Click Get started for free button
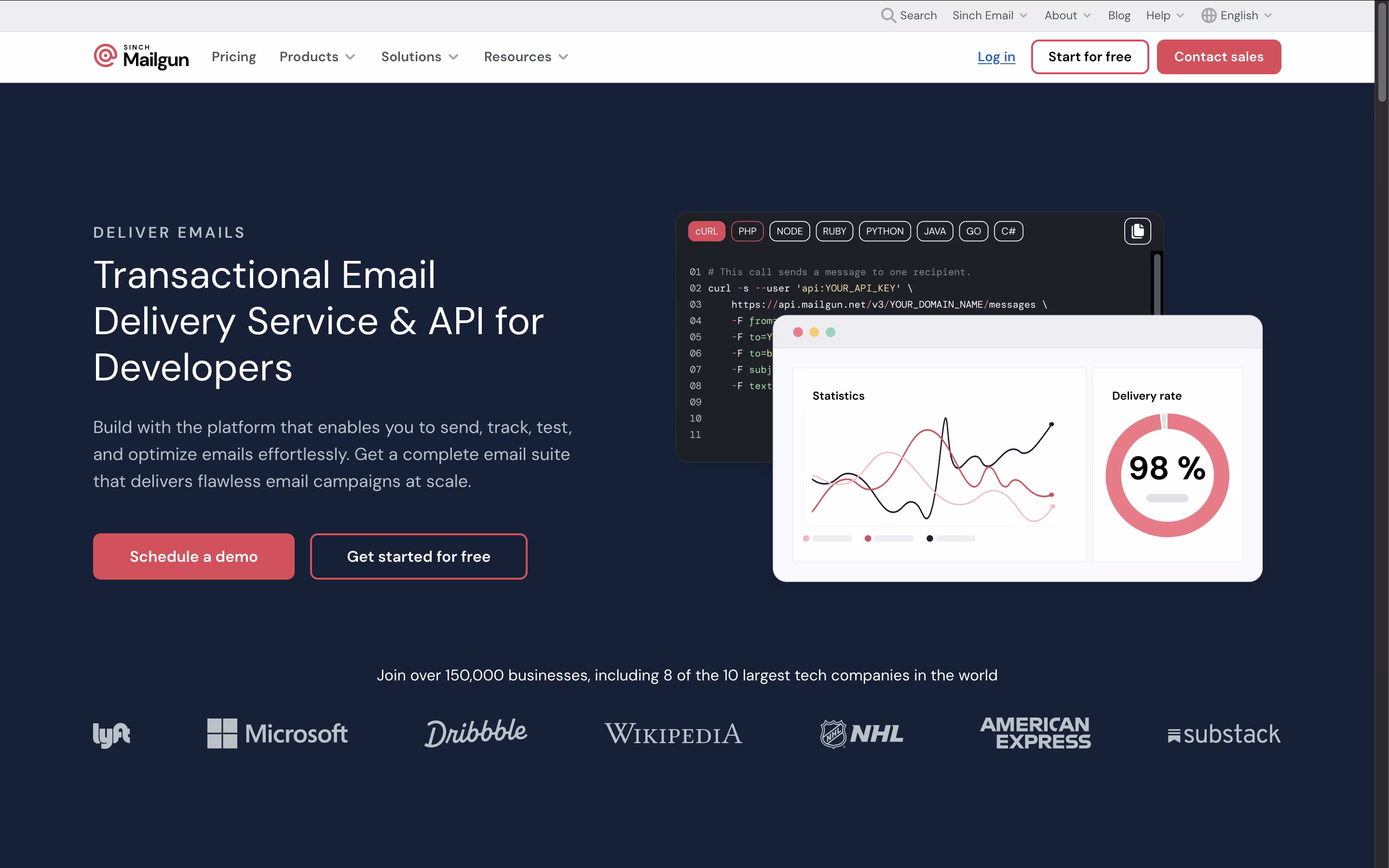The width and height of the screenshot is (1389, 868). [419, 556]
